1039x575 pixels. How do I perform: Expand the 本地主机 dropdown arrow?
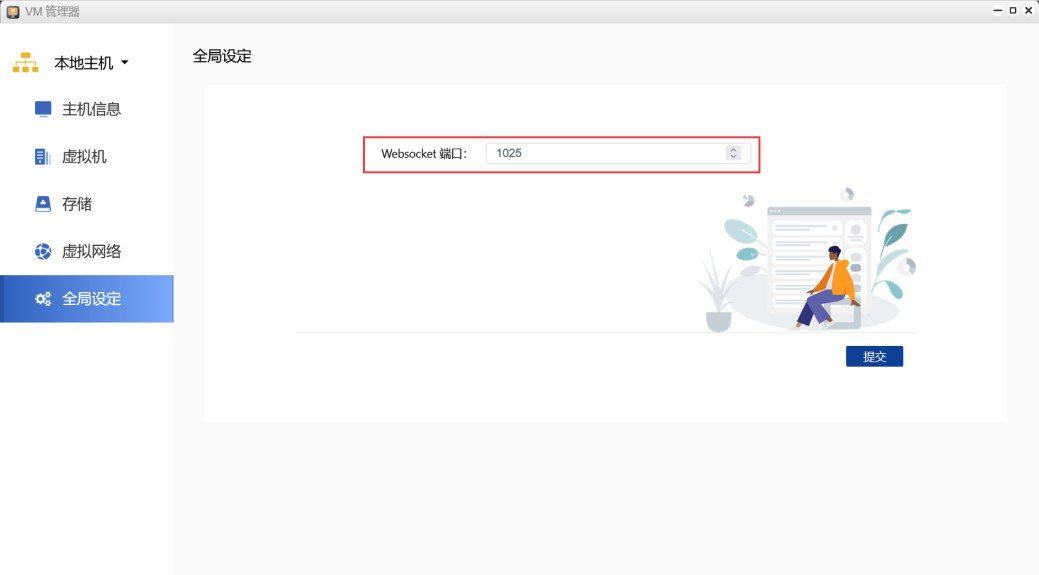[125, 63]
